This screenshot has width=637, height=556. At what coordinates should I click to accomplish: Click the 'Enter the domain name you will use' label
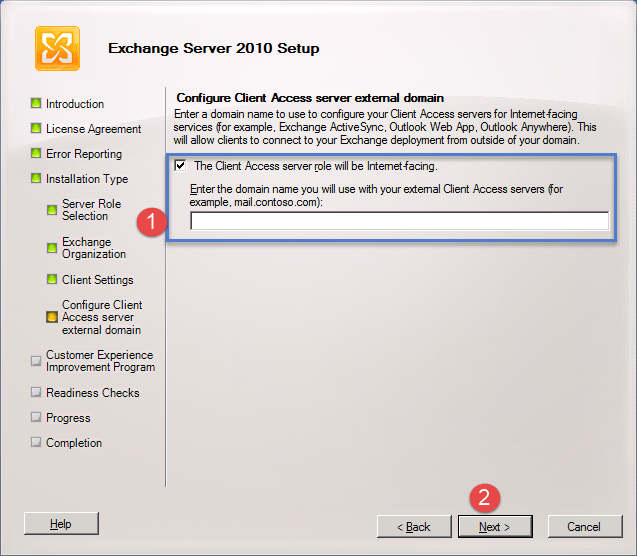click(x=376, y=195)
